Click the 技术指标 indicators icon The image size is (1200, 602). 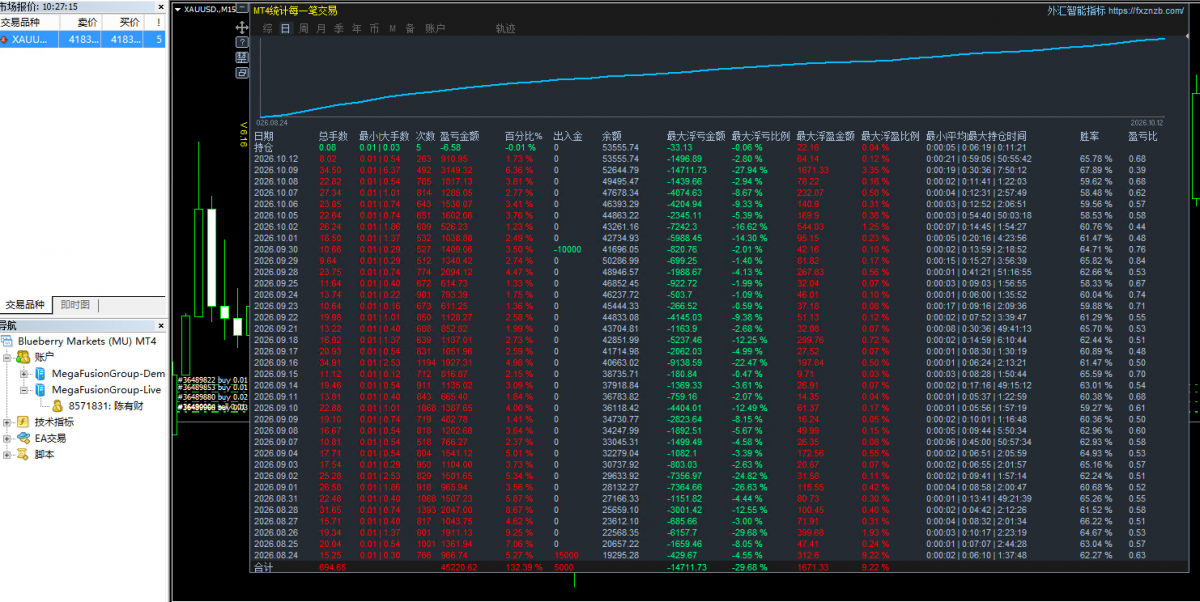pyautogui.click(x=25, y=422)
